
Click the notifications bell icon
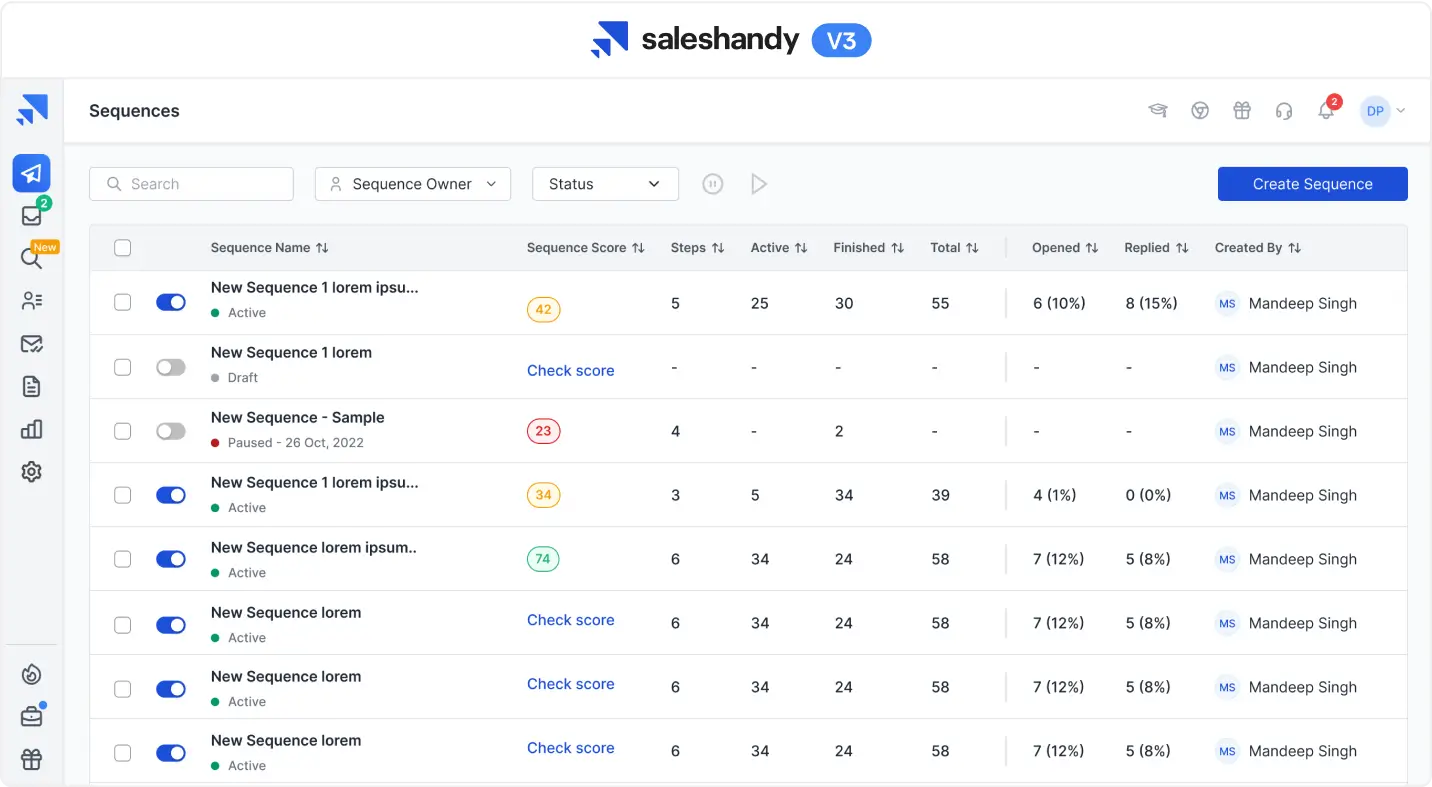coord(1326,111)
